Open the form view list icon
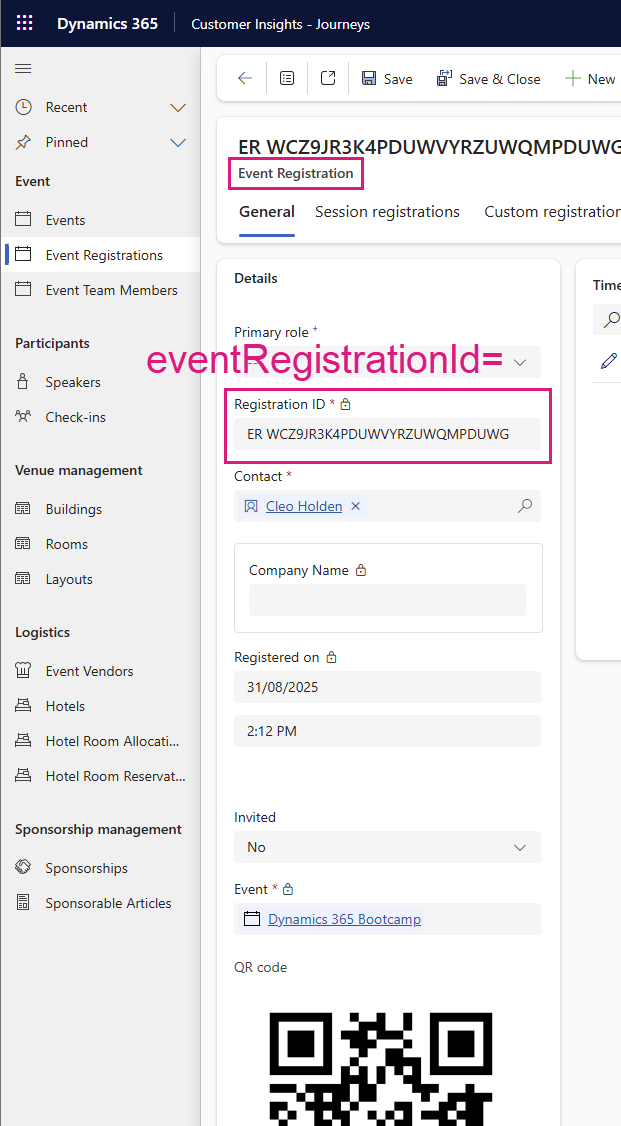This screenshot has height=1126, width=621. pos(286,79)
